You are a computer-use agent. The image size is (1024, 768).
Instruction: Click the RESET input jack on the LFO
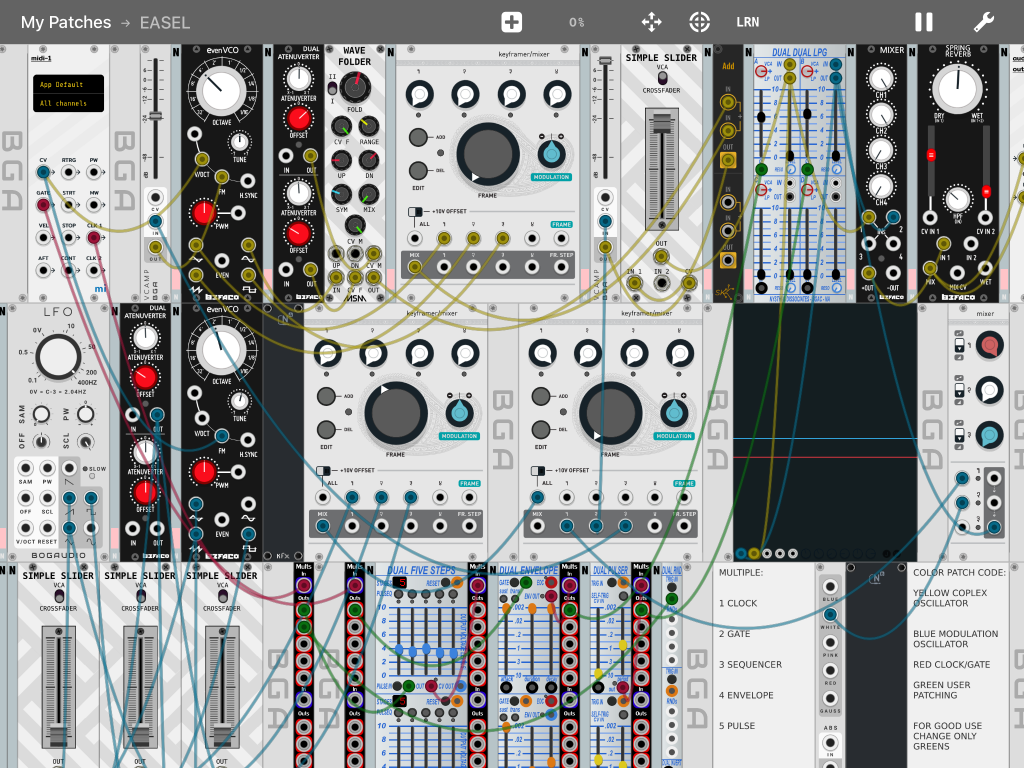(x=47, y=528)
